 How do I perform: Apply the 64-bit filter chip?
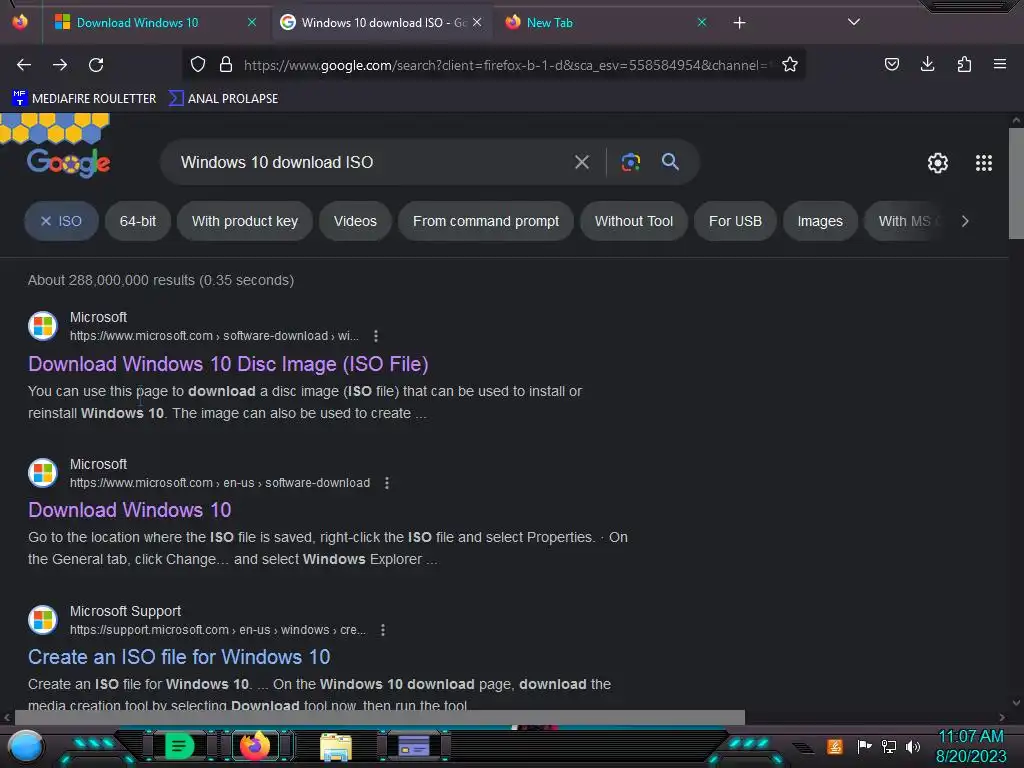[x=138, y=221]
